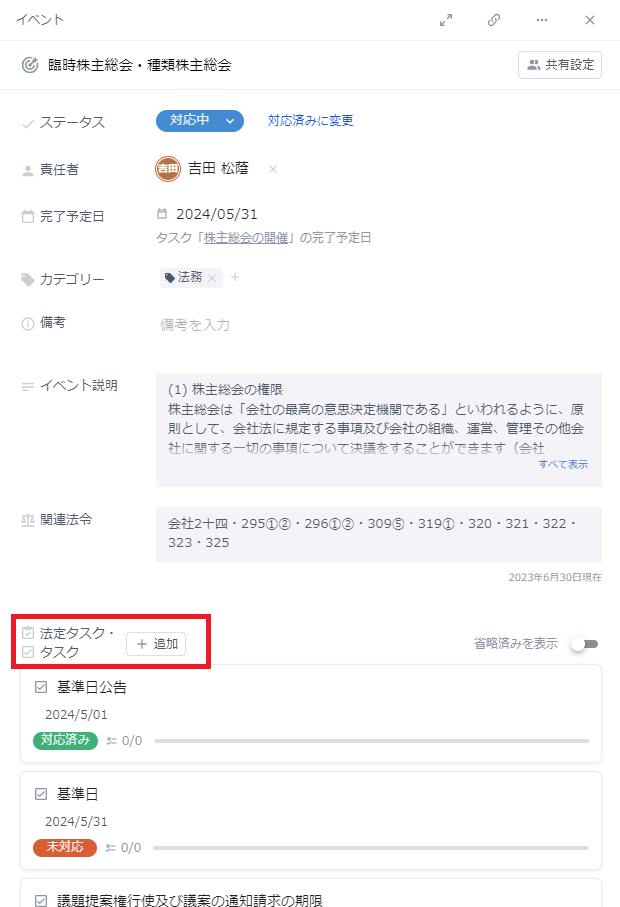Viewport: 620px width, 907px height.
Task: Toggle the 省略済みを表示 switch
Action: coord(584,644)
